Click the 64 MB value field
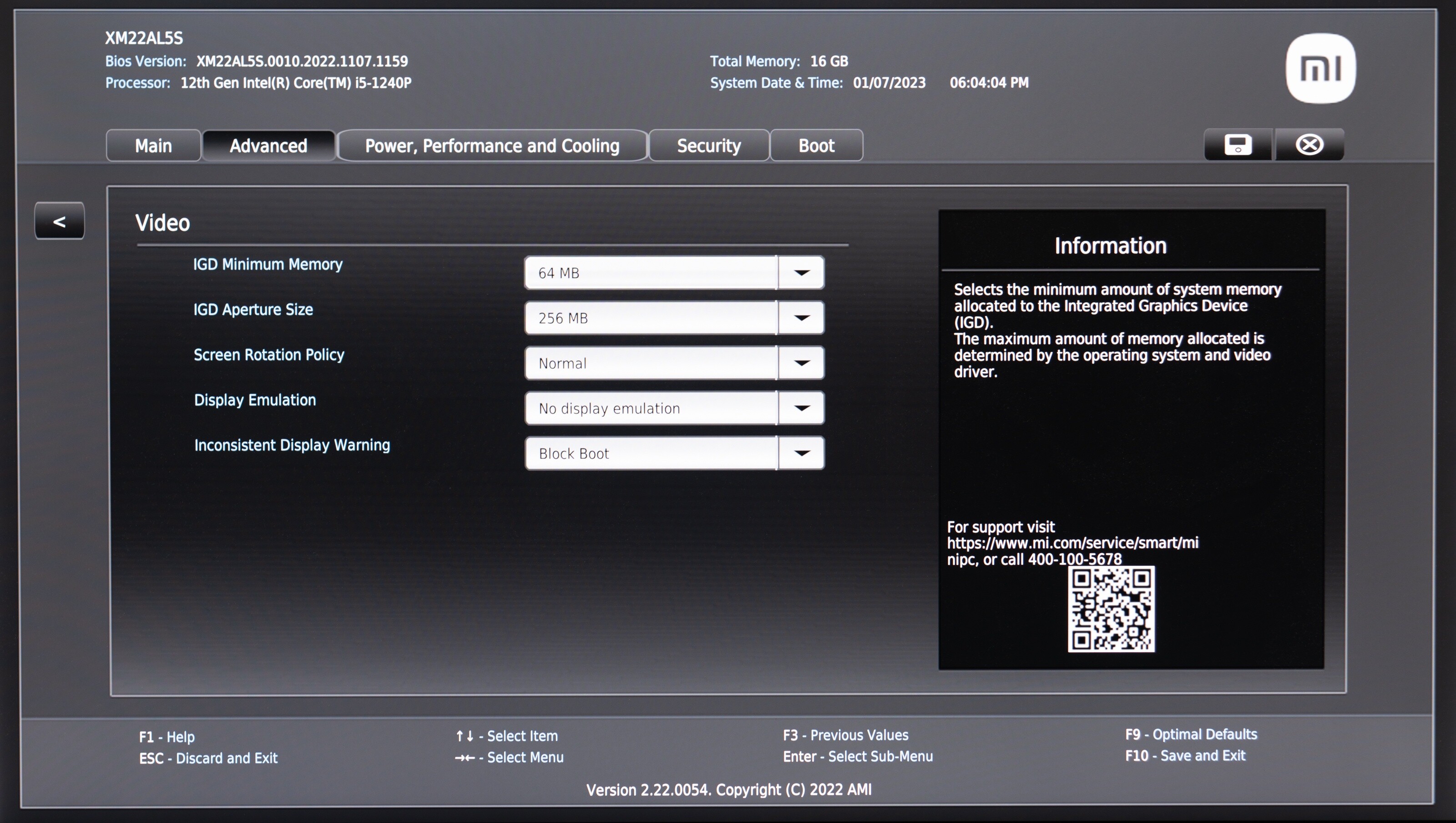 point(650,273)
